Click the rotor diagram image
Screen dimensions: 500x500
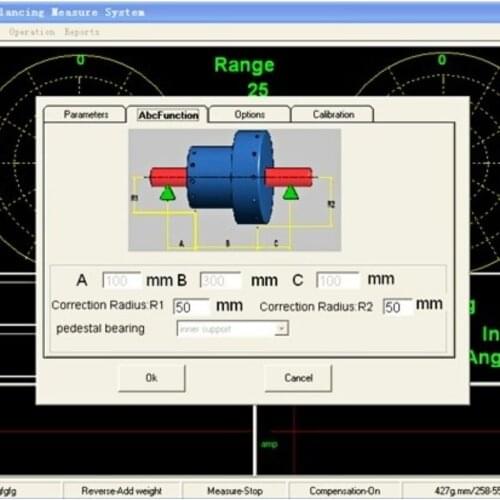point(235,190)
